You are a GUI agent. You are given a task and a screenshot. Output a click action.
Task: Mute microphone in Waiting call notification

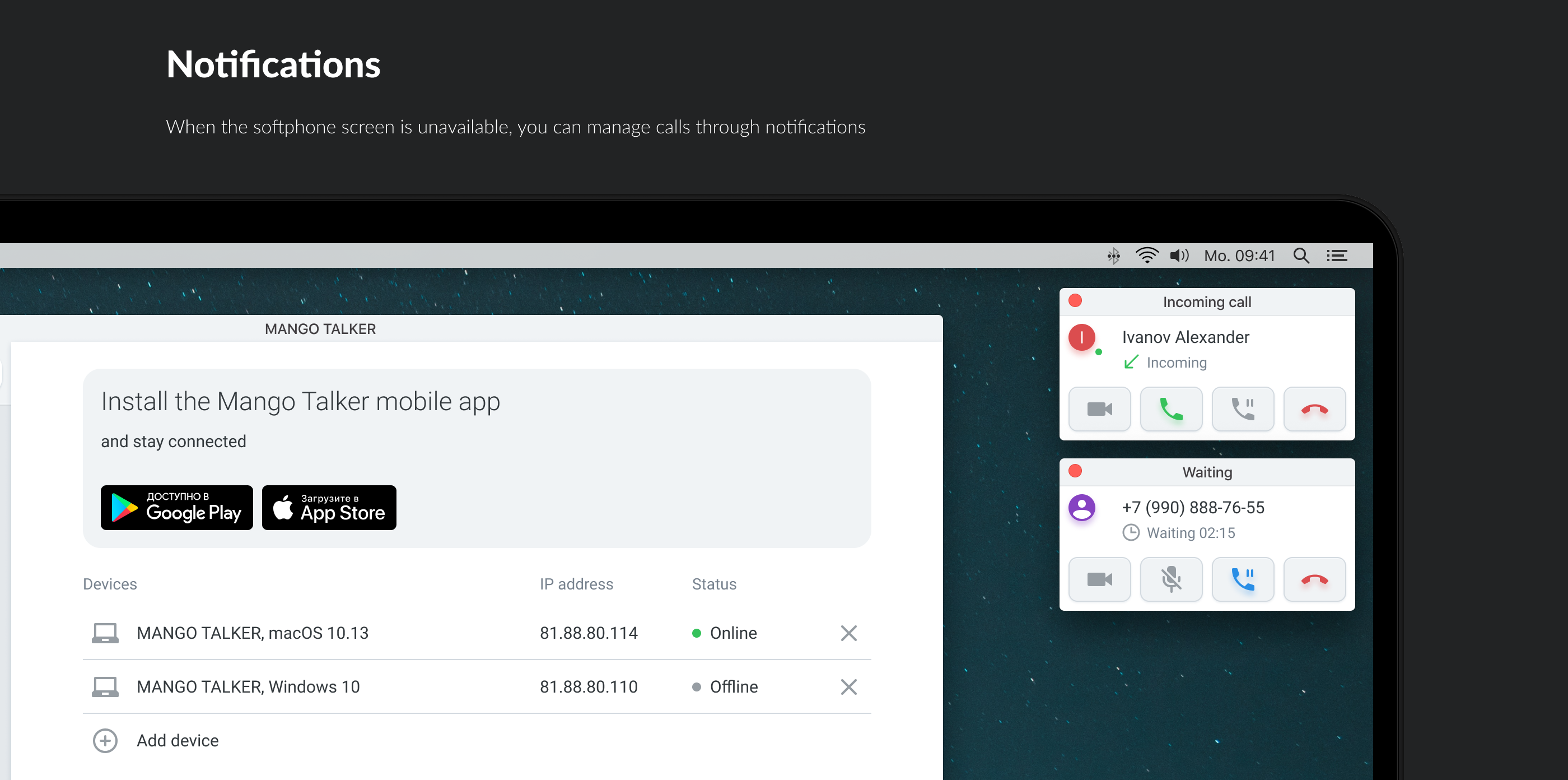pos(1171,579)
